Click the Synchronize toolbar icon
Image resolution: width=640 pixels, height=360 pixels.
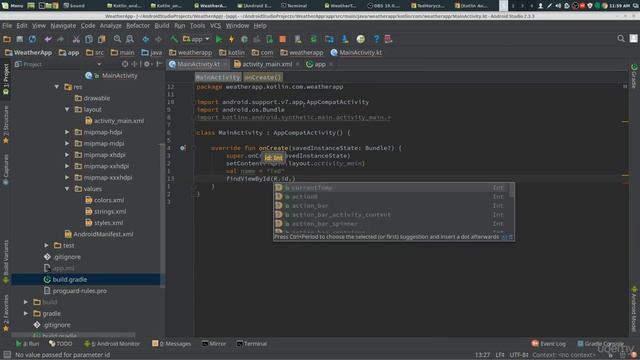coord(32,39)
